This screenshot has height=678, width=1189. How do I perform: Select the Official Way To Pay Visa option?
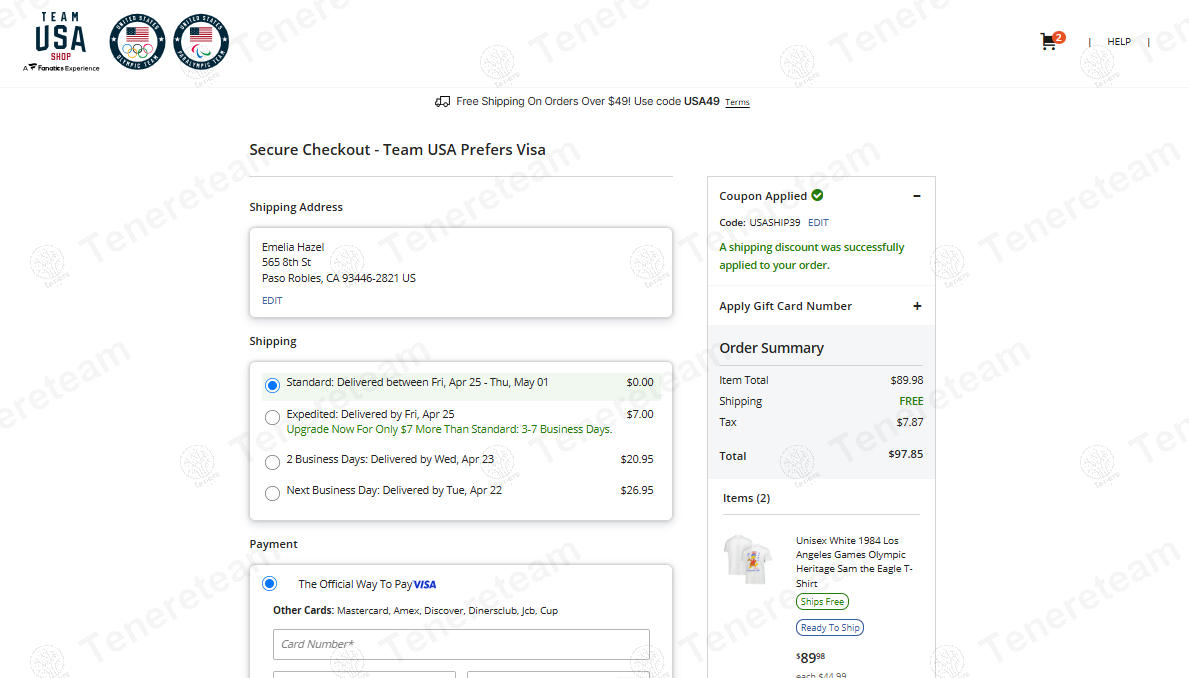(270, 584)
